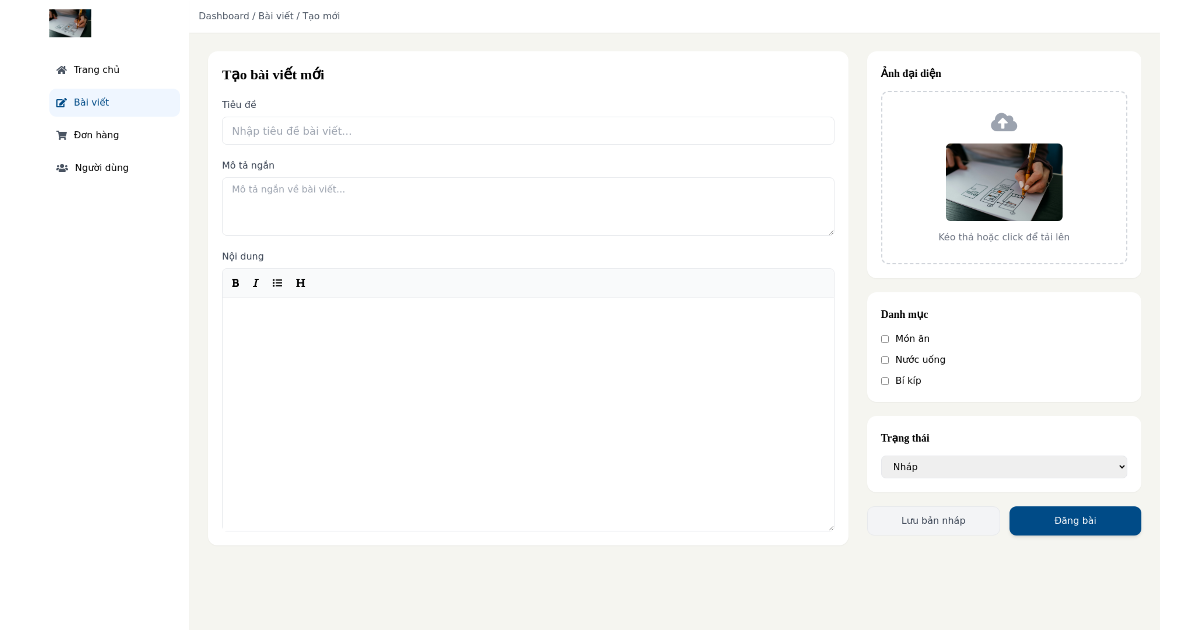Click the Kéo thả hoặc click để tải lên text

click(1004, 237)
